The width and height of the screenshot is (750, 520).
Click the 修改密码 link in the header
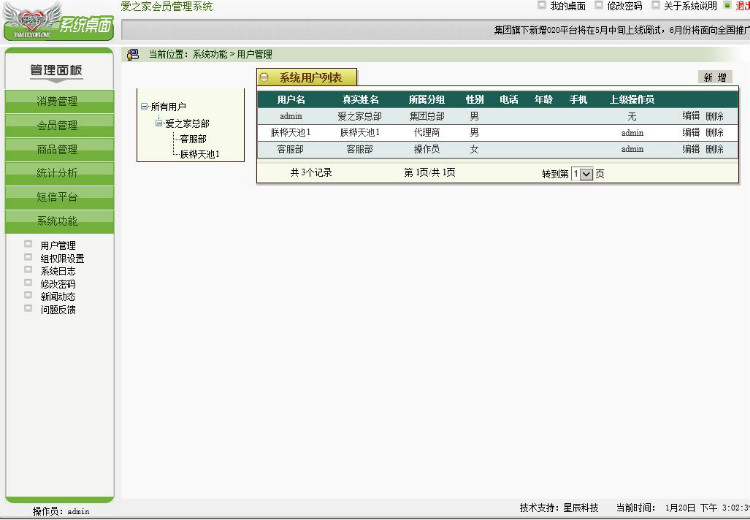point(624,6)
